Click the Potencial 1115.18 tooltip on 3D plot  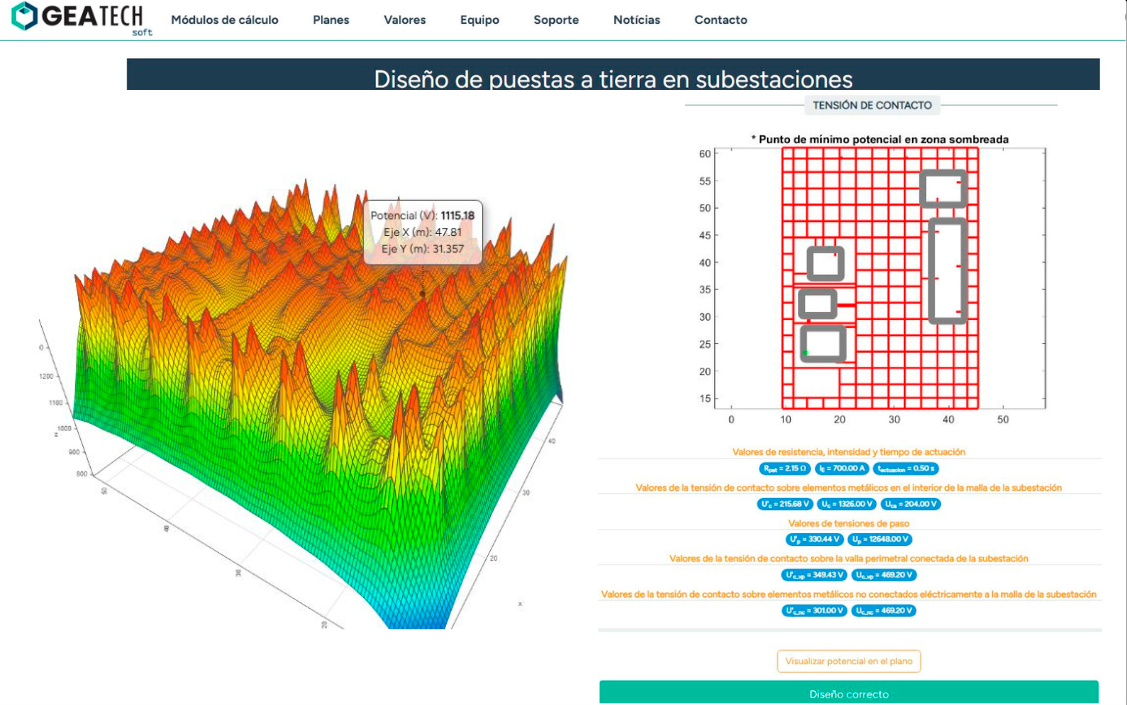pos(423,231)
